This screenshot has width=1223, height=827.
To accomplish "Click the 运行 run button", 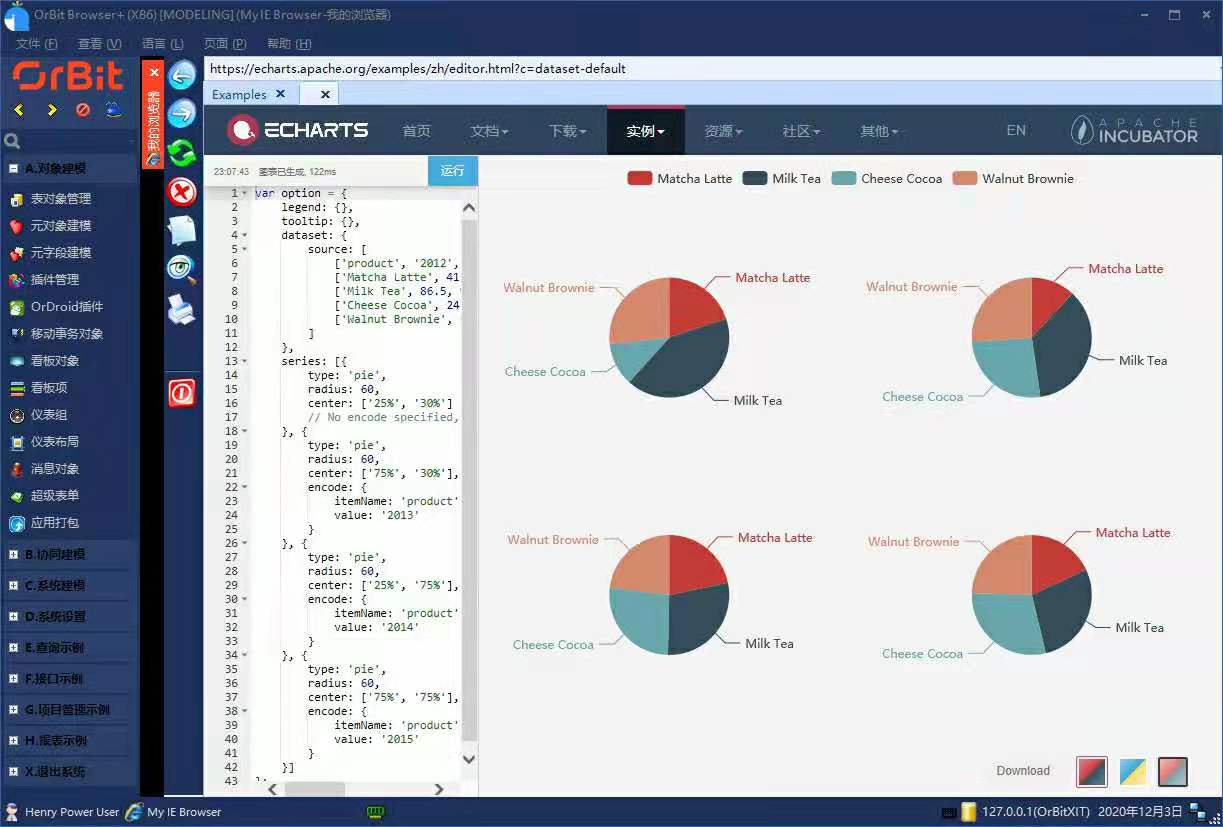I will pos(452,171).
